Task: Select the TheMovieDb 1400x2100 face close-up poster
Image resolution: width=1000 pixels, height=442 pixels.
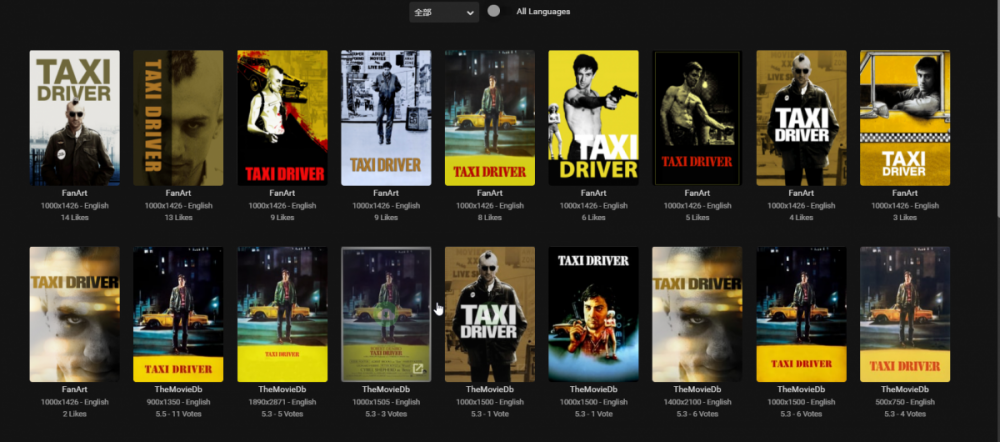Action: coord(698,314)
